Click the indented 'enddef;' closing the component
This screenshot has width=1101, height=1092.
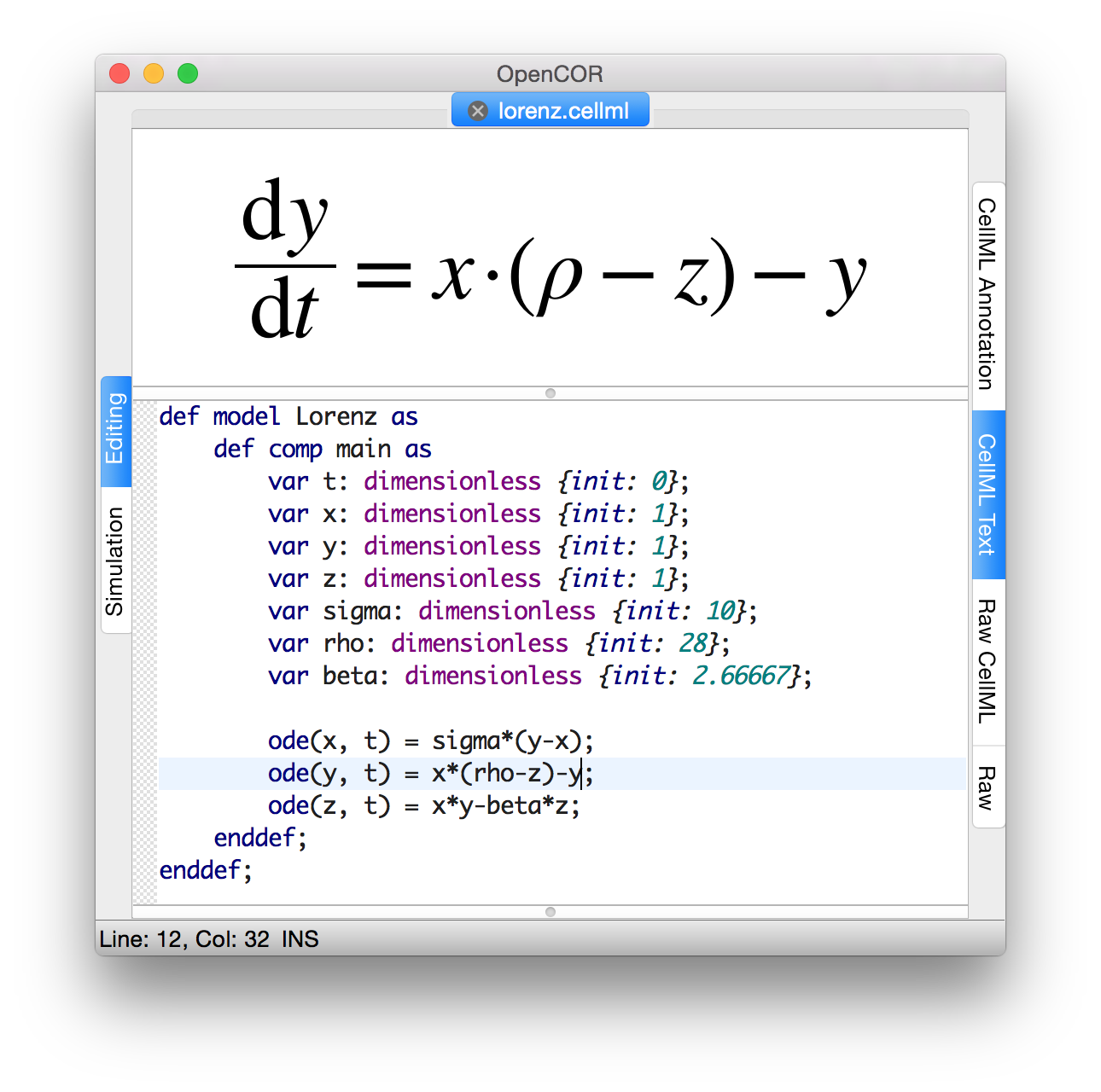260,838
